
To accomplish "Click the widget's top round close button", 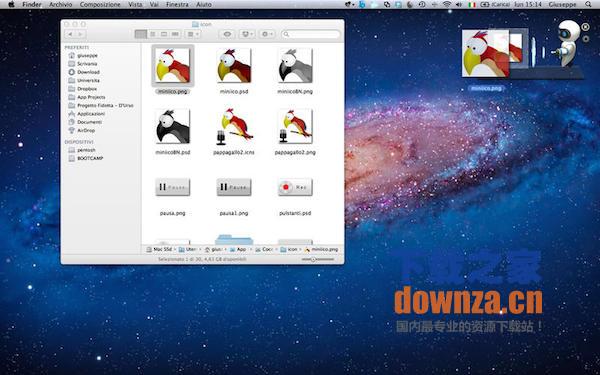I will click(585, 27).
